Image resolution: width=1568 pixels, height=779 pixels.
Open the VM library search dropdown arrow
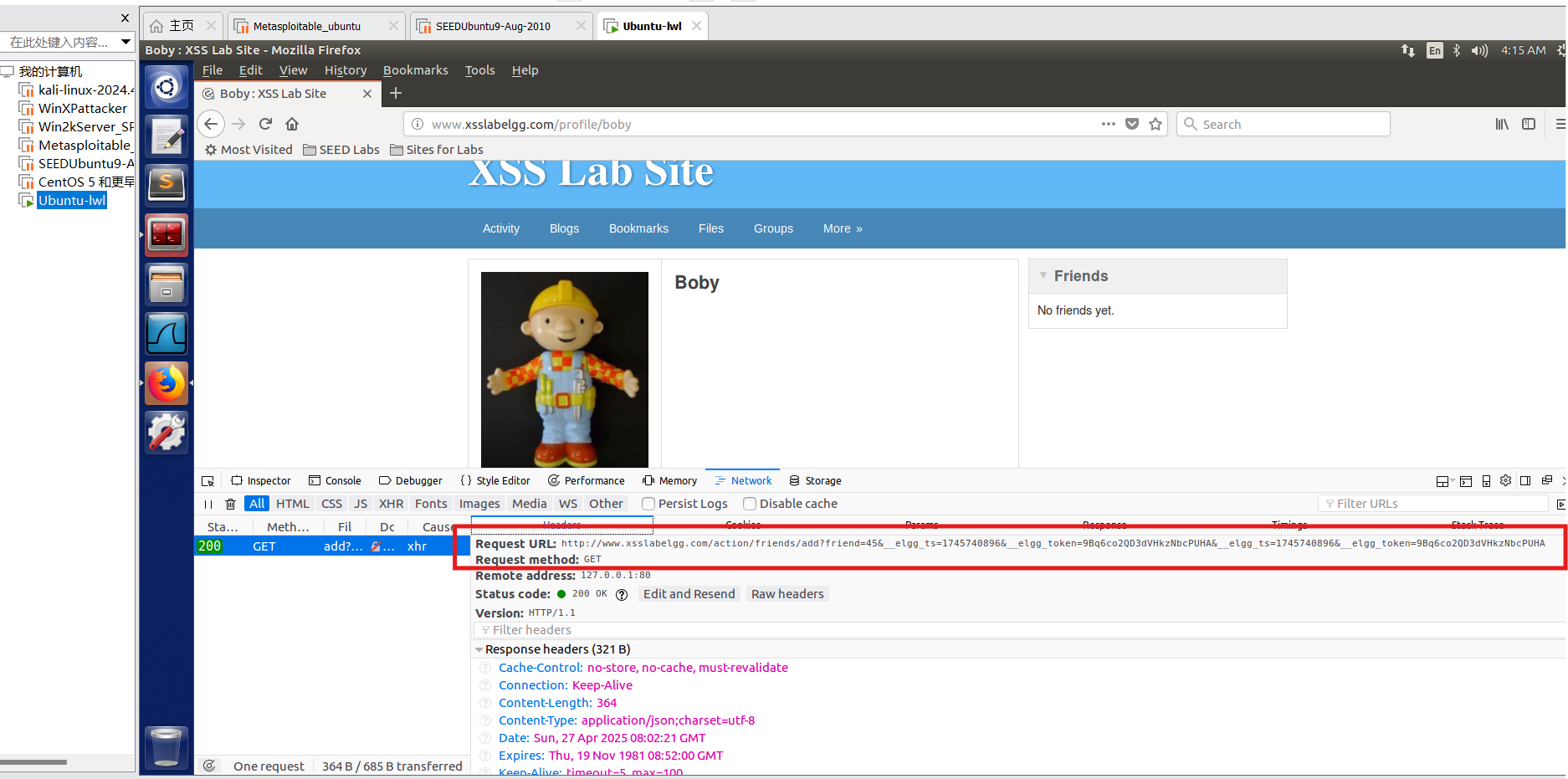click(126, 42)
